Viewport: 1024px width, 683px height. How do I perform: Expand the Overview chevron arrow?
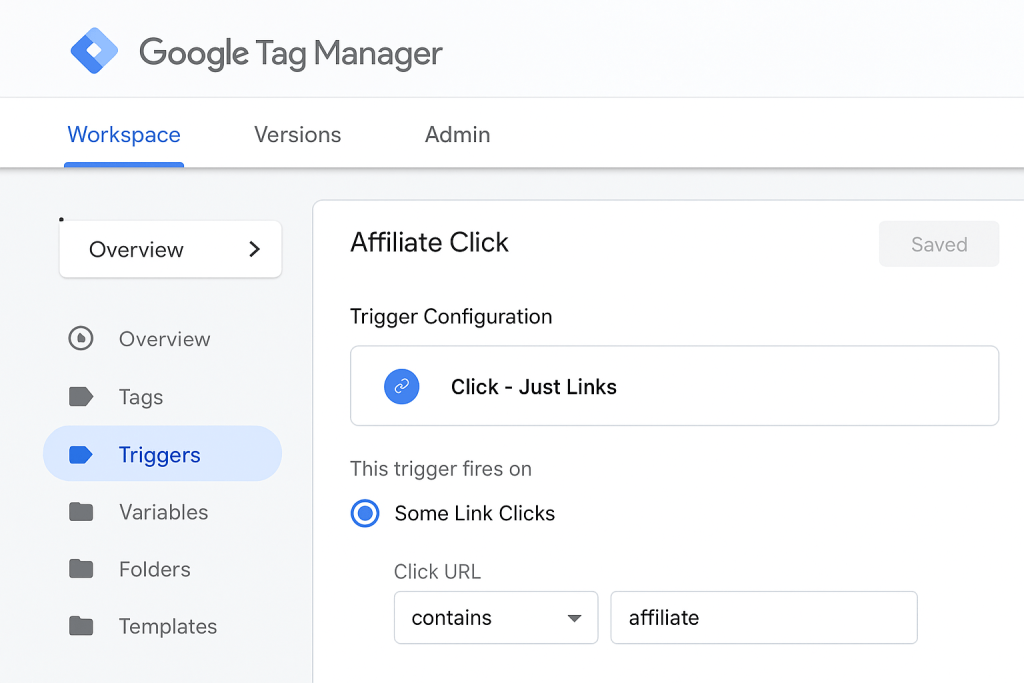point(255,249)
